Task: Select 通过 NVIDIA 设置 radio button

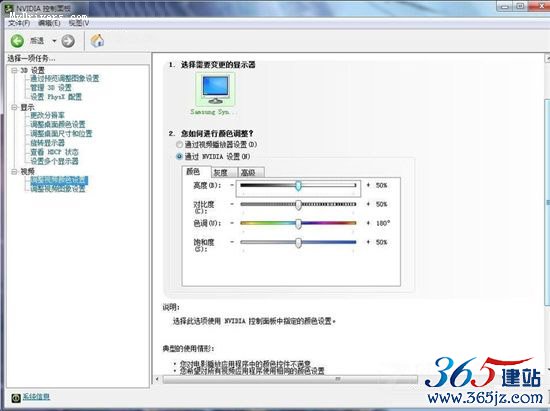Action: point(179,156)
